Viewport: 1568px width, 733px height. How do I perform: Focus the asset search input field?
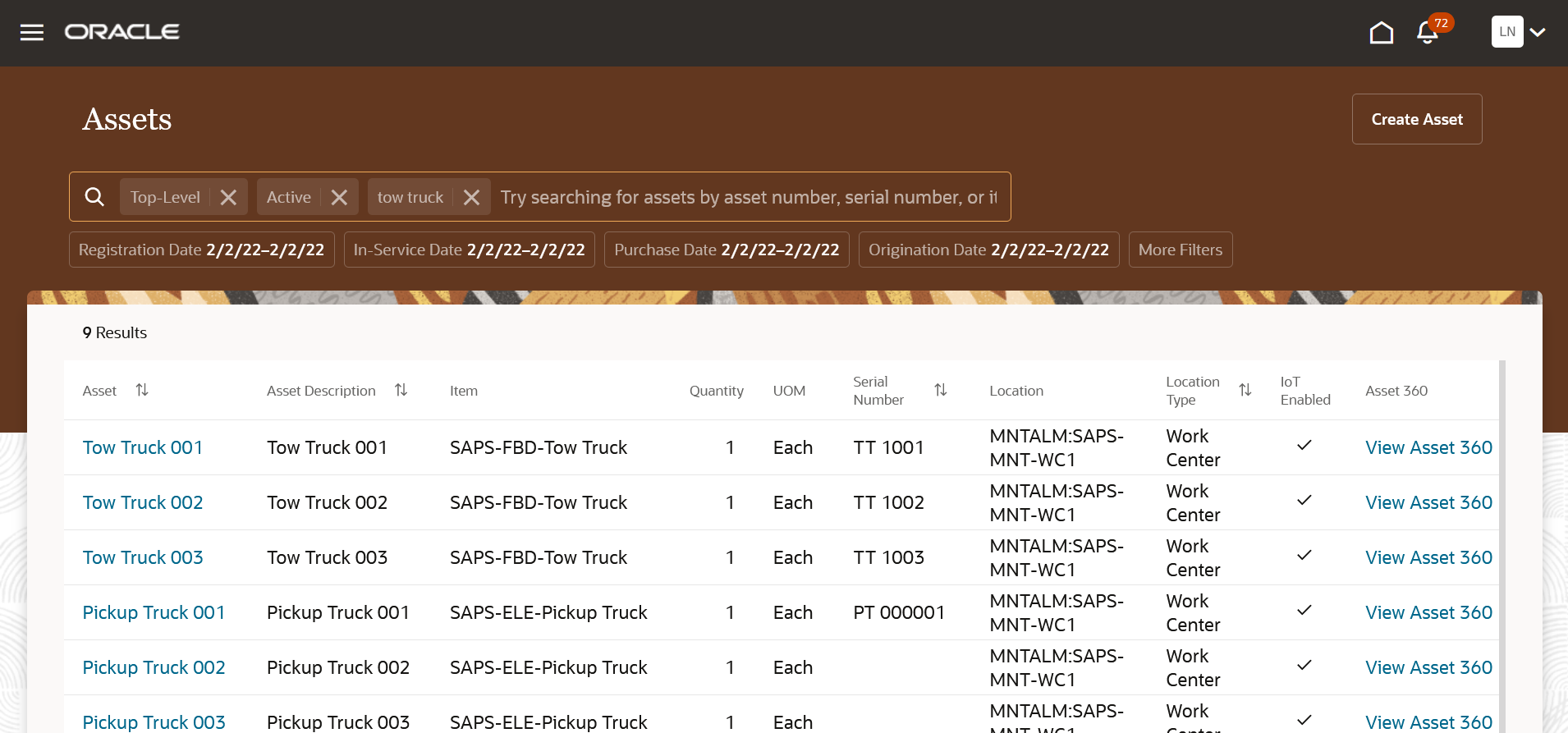tap(747, 197)
